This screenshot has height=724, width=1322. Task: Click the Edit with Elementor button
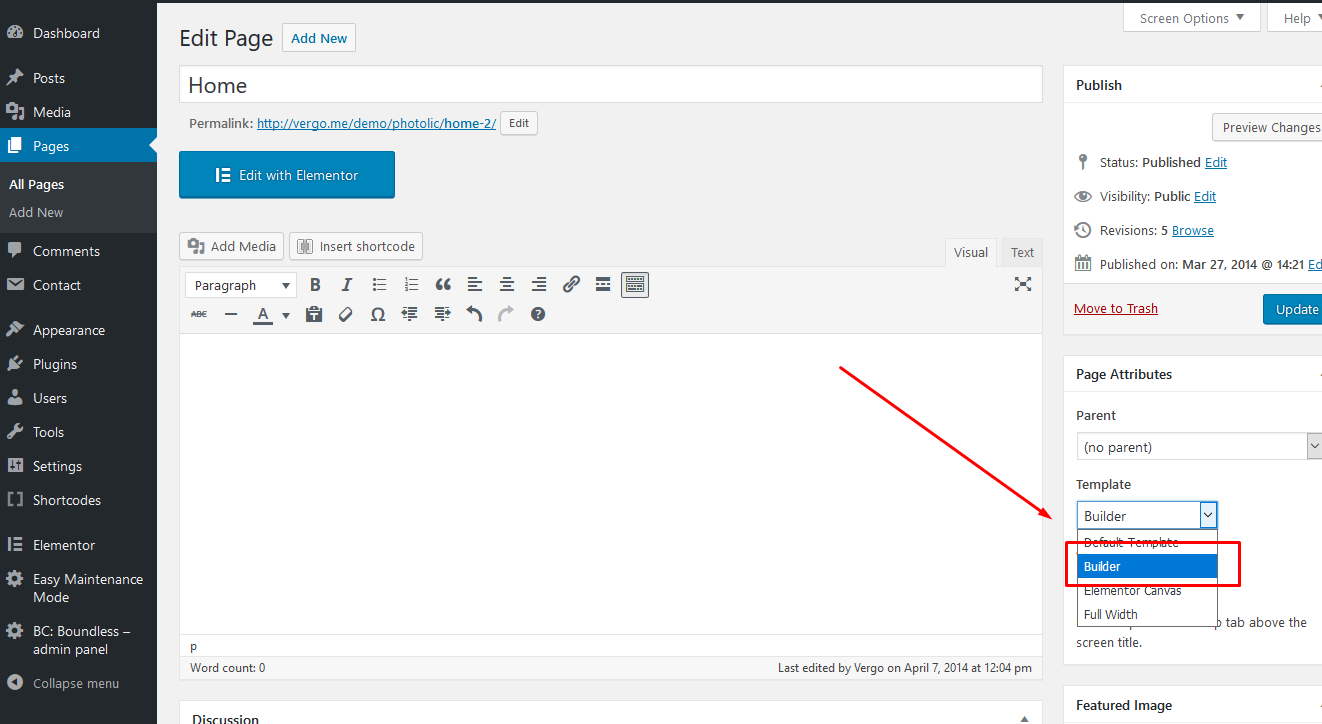287,175
